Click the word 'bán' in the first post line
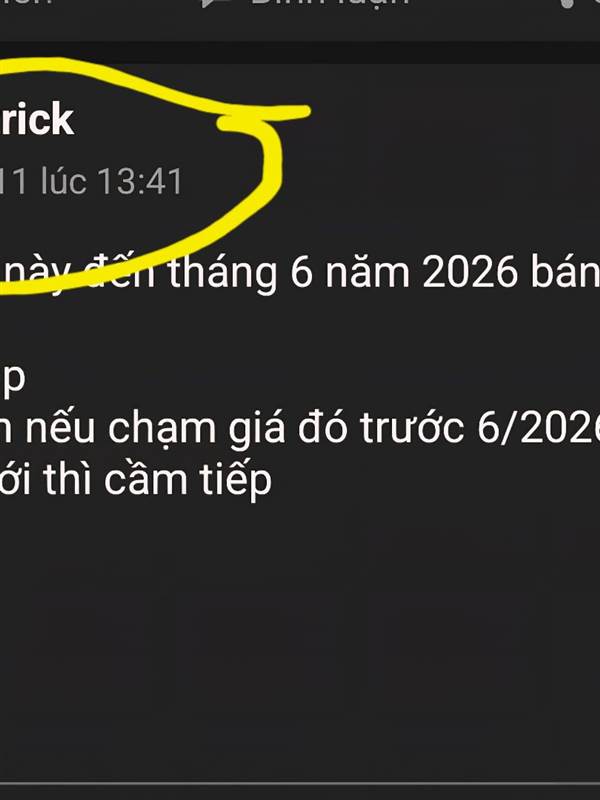 [565, 272]
